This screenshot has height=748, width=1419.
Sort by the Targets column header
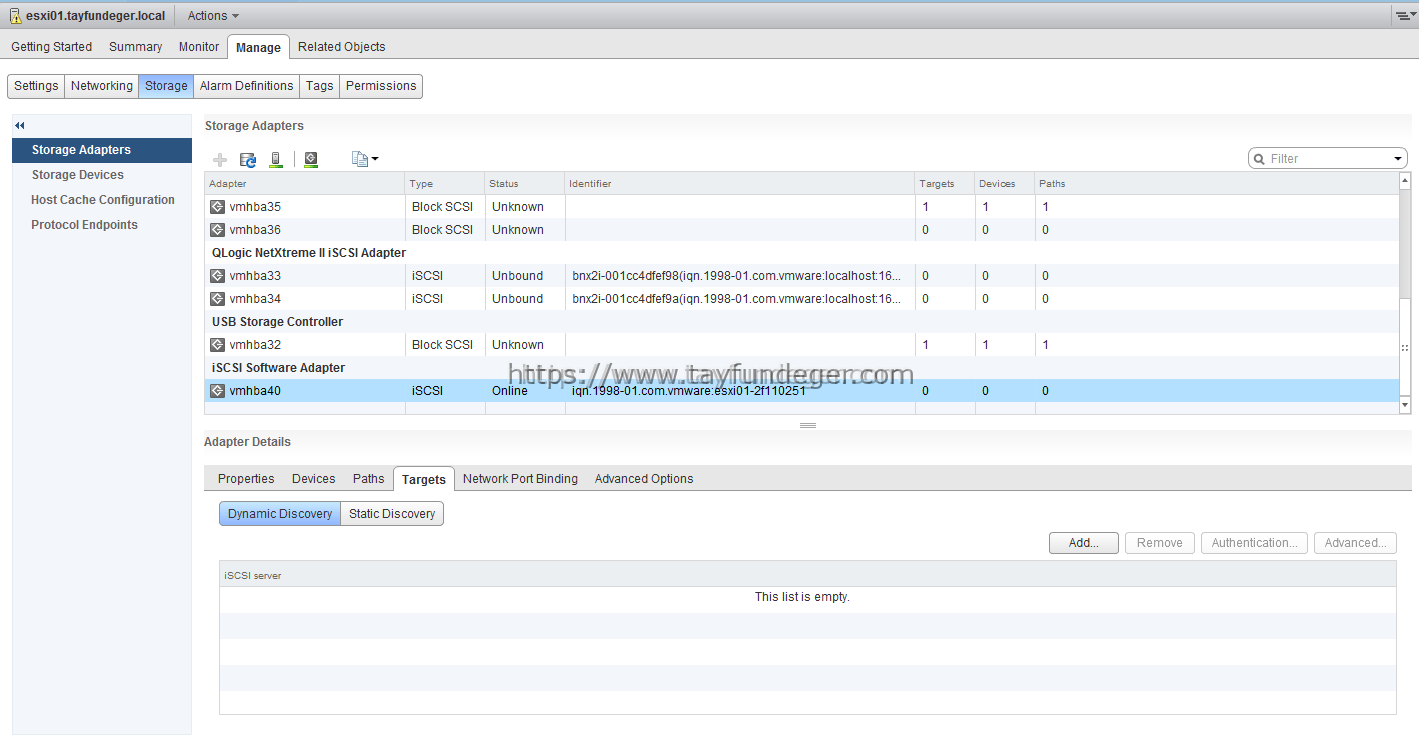[945, 184]
